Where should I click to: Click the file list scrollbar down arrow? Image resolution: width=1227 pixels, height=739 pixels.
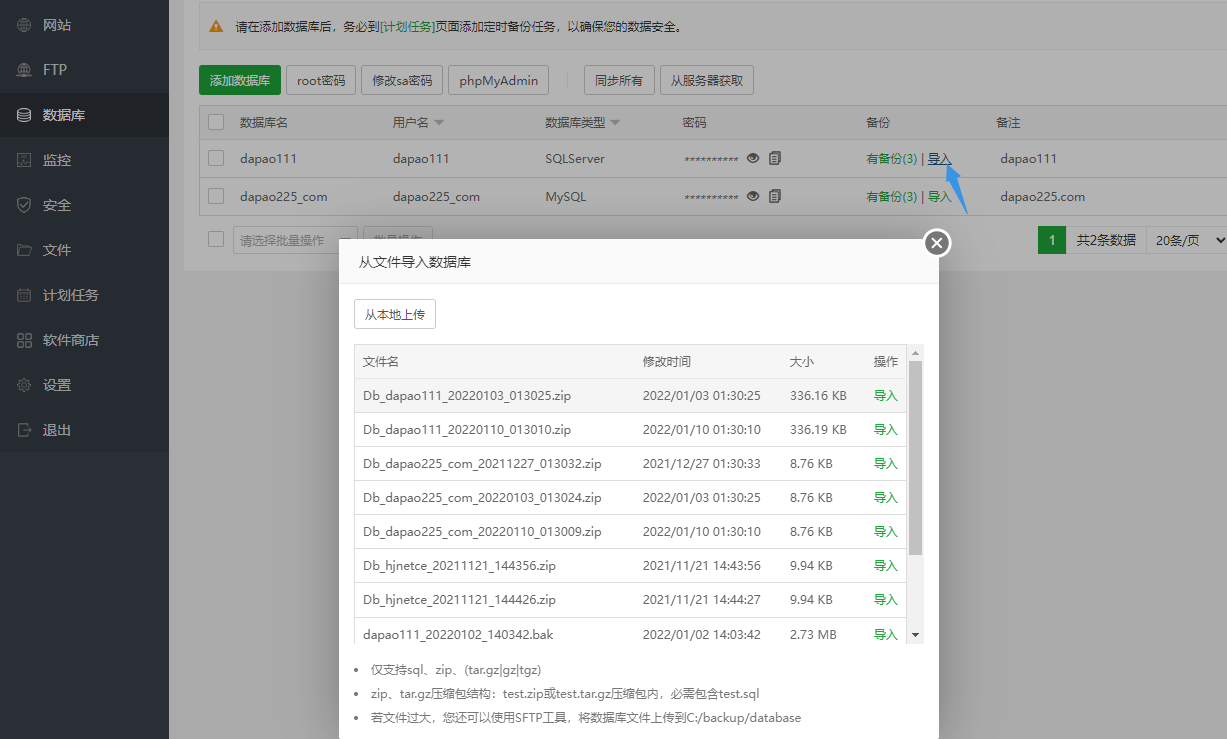915,635
